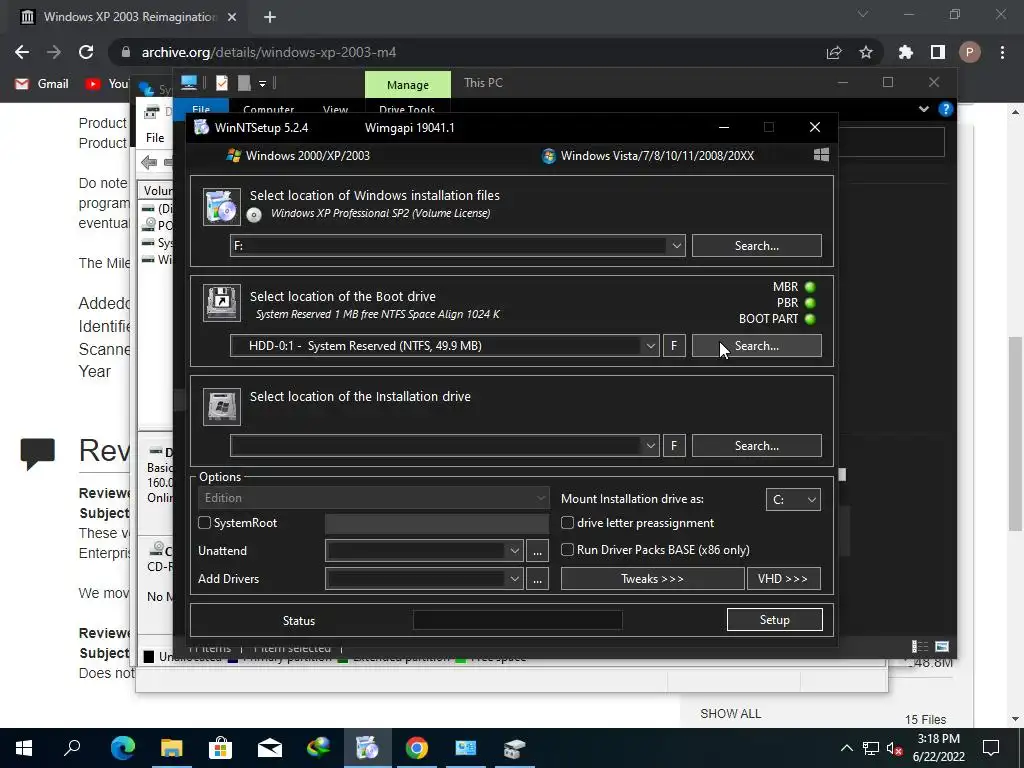Open the Drive Tools ribbon tab

pos(407,109)
